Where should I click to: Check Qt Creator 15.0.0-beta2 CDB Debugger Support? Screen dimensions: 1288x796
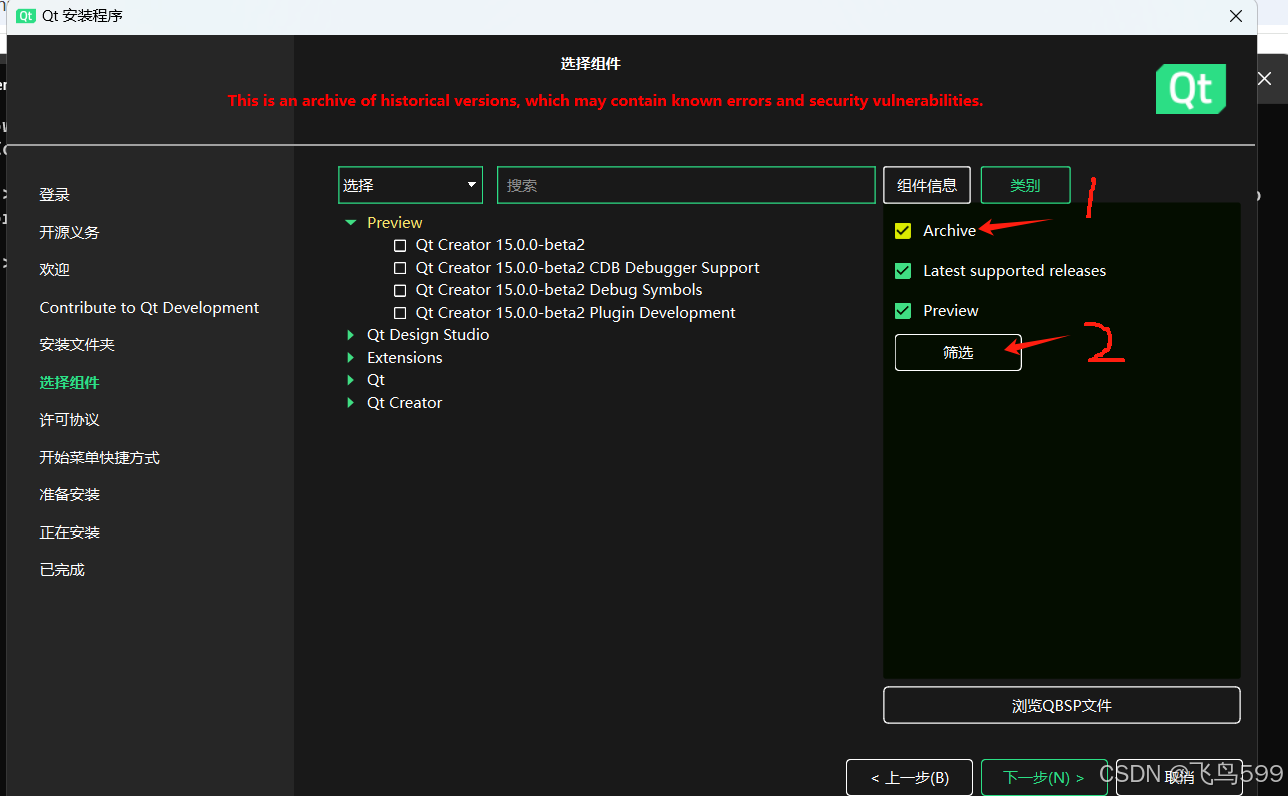400,268
